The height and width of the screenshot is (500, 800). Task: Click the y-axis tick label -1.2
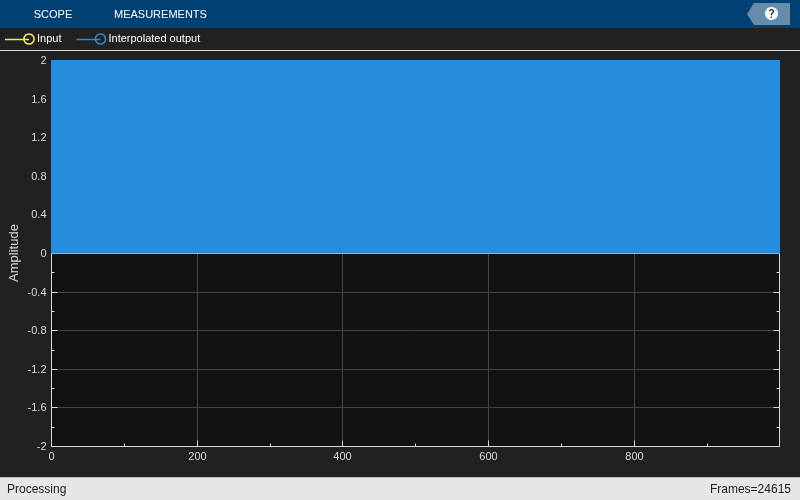[x=37, y=369]
